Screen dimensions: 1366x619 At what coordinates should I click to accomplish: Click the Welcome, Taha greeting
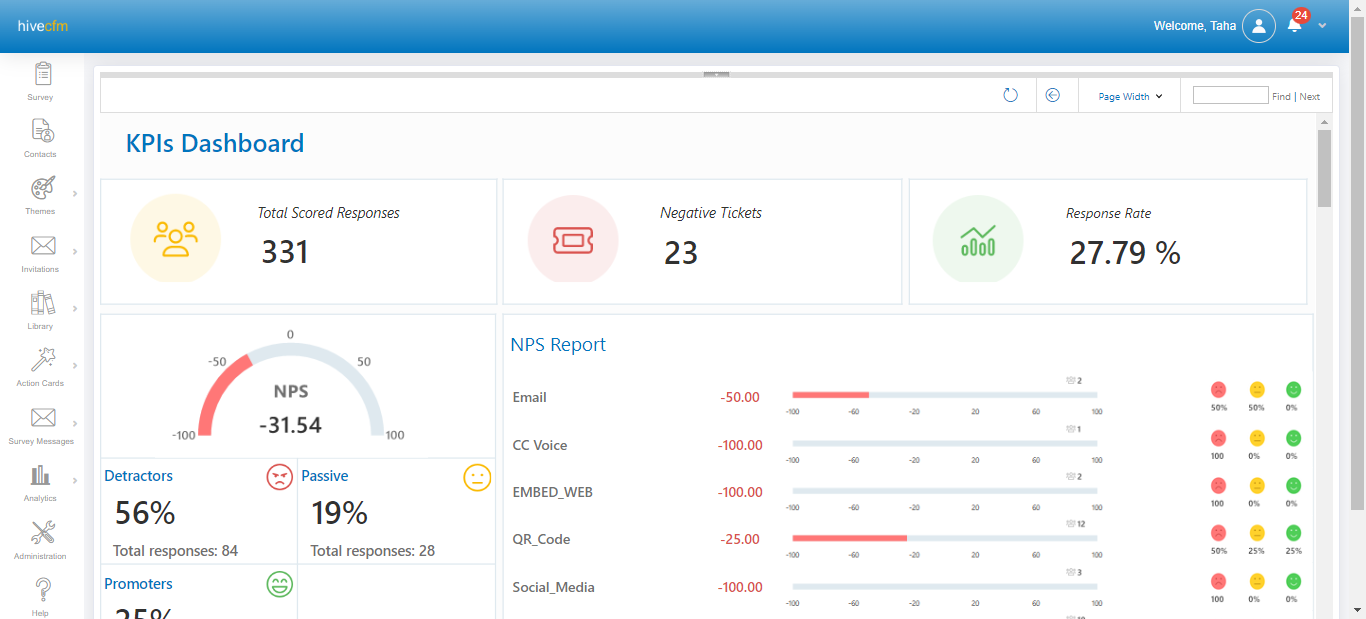(1195, 26)
